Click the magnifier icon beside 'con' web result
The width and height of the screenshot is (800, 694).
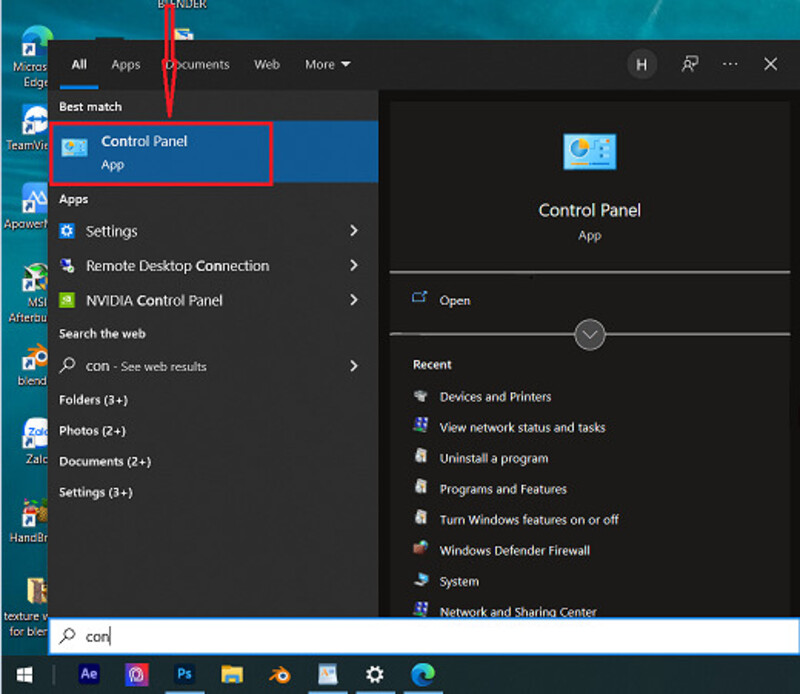[67, 365]
